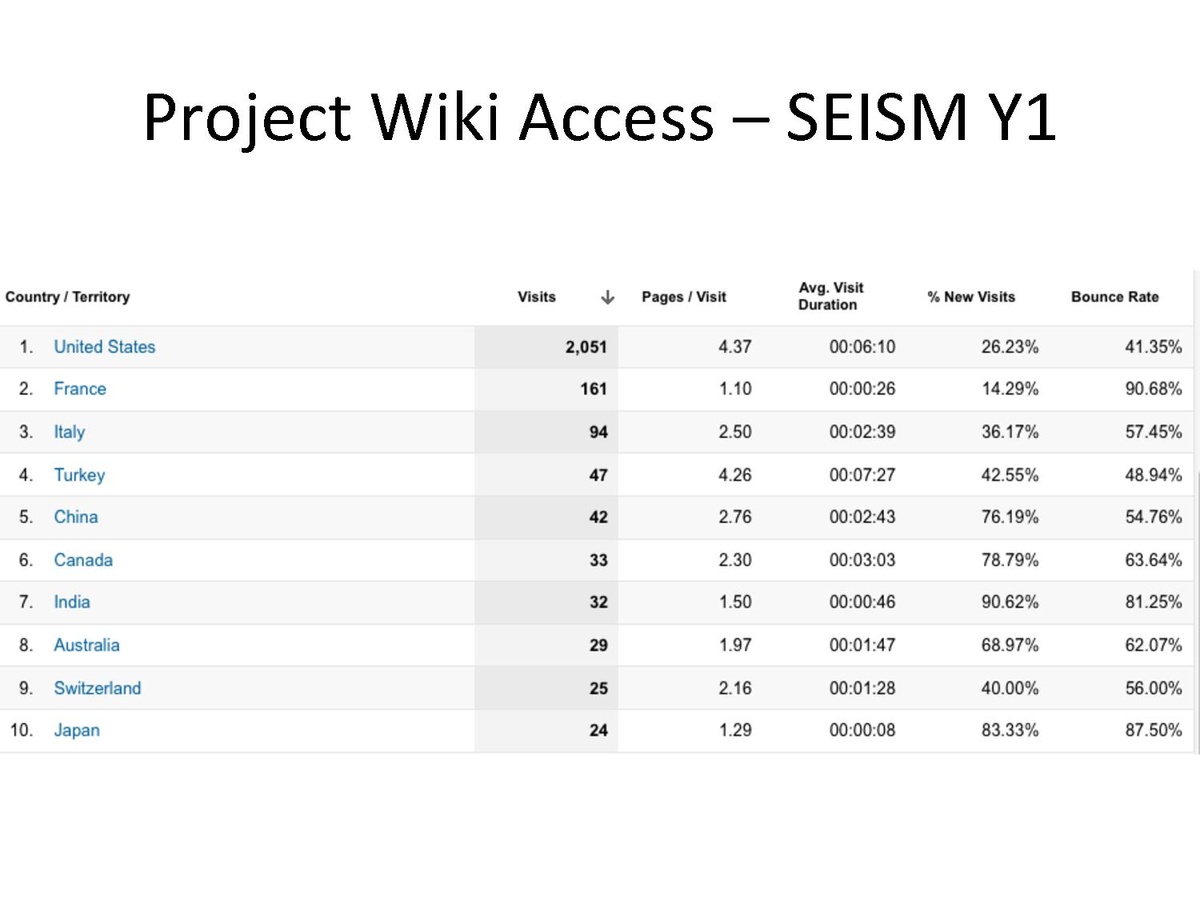Open the France country link
The height and width of the screenshot is (900, 1200).
pyautogui.click(x=80, y=389)
